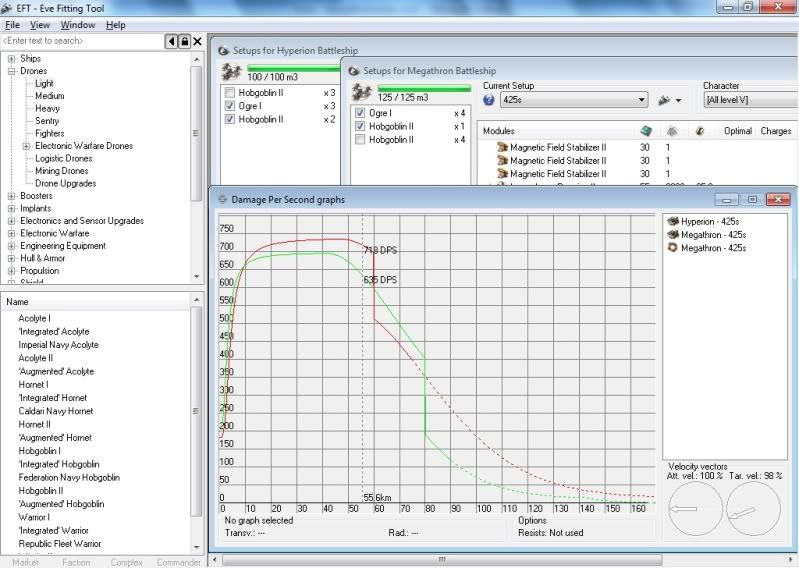Open the Window menu
This screenshot has height=568, width=799.
77,25
